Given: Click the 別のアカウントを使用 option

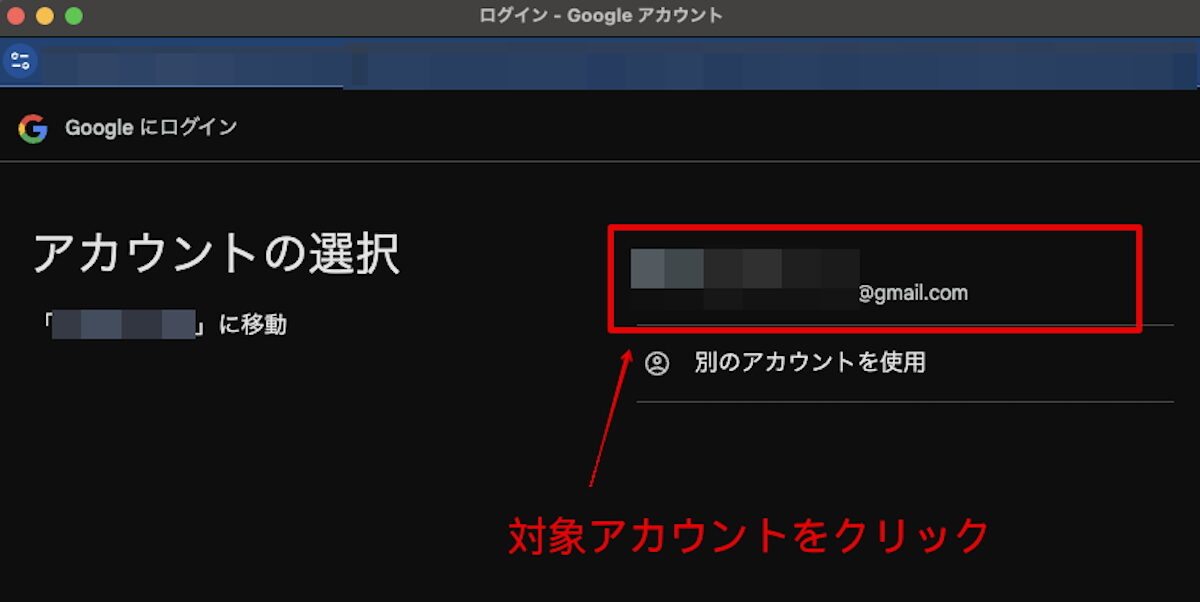Looking at the screenshot, I should [x=810, y=363].
